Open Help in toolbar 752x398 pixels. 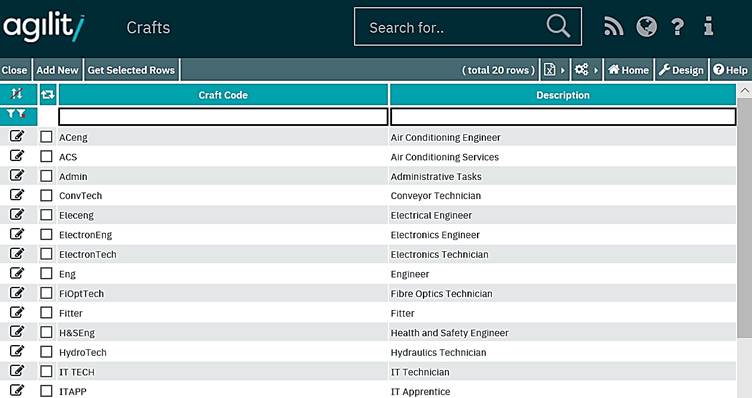(x=730, y=70)
